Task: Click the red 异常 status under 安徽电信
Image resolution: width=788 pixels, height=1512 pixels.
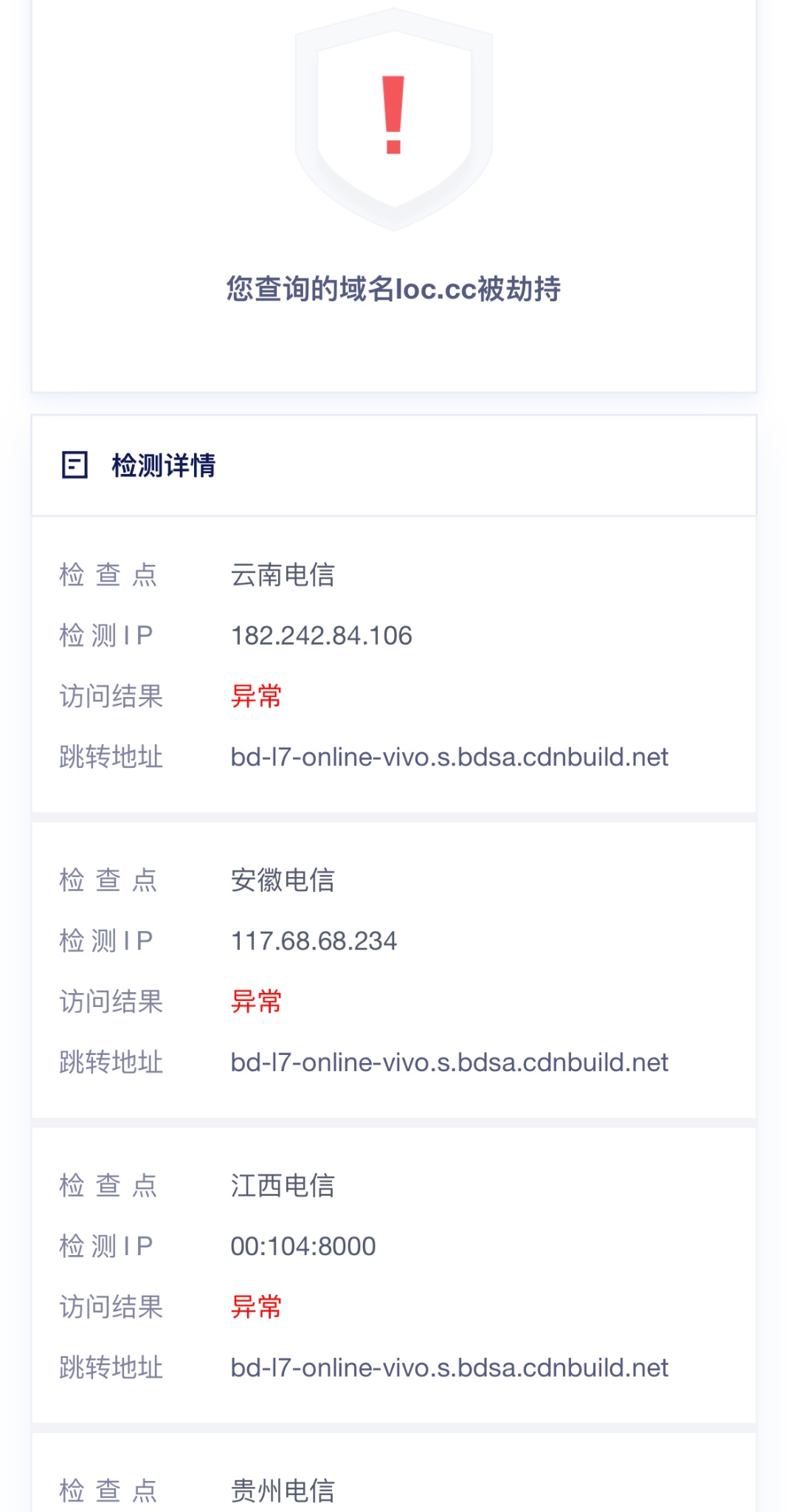Action: (256, 1002)
